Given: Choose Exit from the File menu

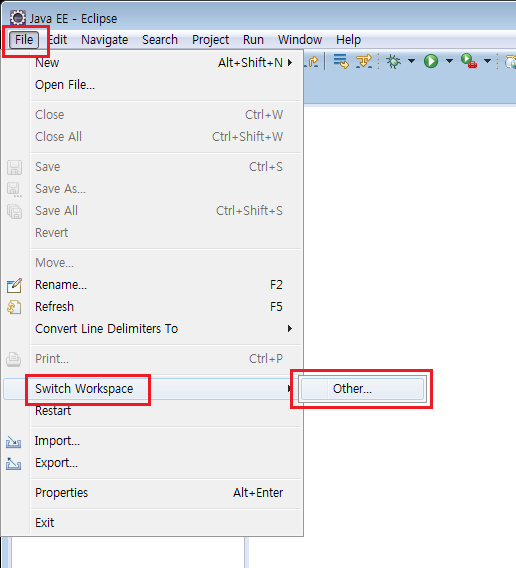Looking at the screenshot, I should click(x=167, y=523).
